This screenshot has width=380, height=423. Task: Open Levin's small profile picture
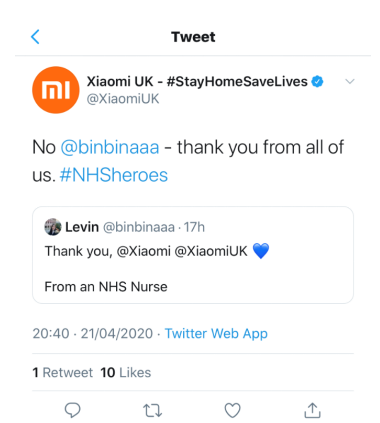tap(53, 227)
